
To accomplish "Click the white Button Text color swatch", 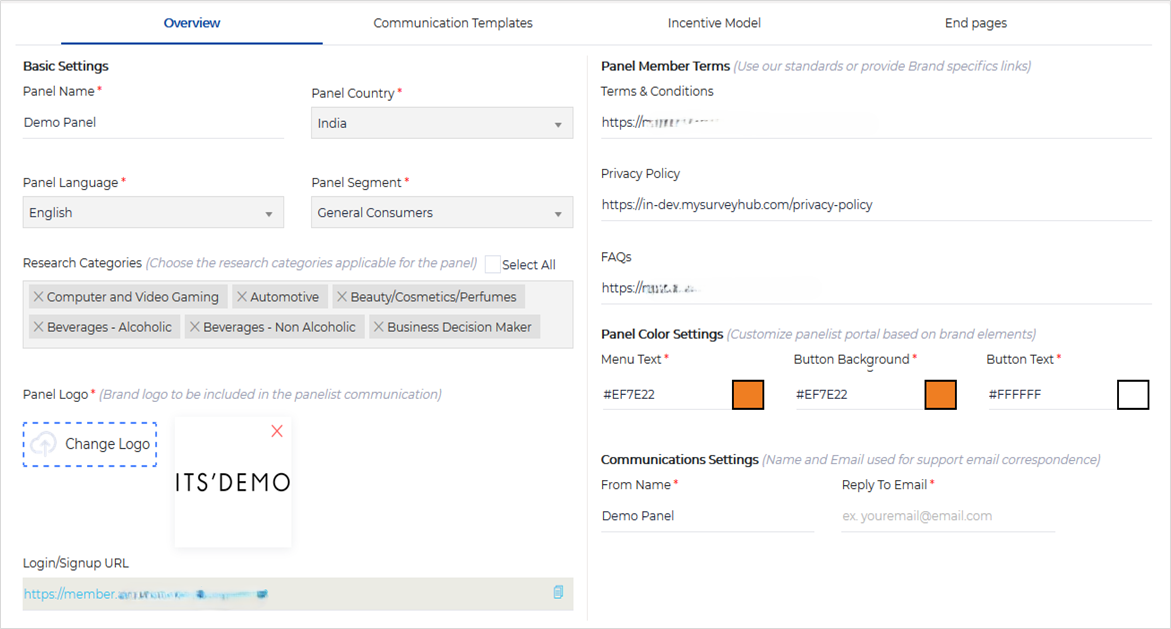I will click(x=1133, y=395).
